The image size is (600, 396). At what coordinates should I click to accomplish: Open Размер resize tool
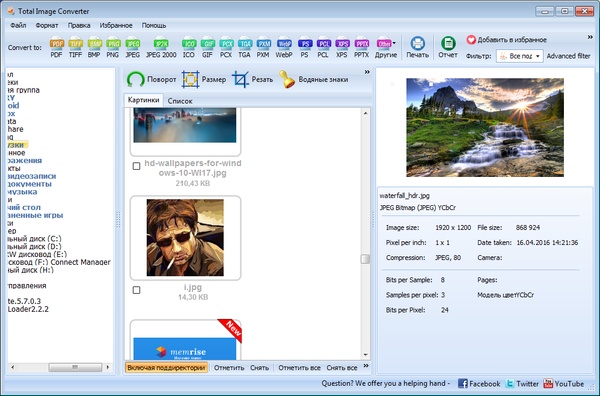(204, 80)
